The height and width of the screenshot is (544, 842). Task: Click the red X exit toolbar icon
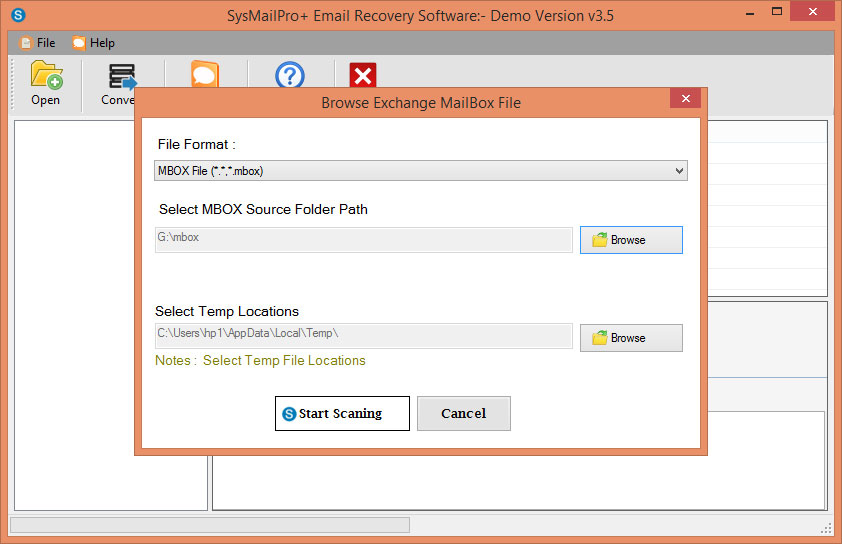pos(362,75)
